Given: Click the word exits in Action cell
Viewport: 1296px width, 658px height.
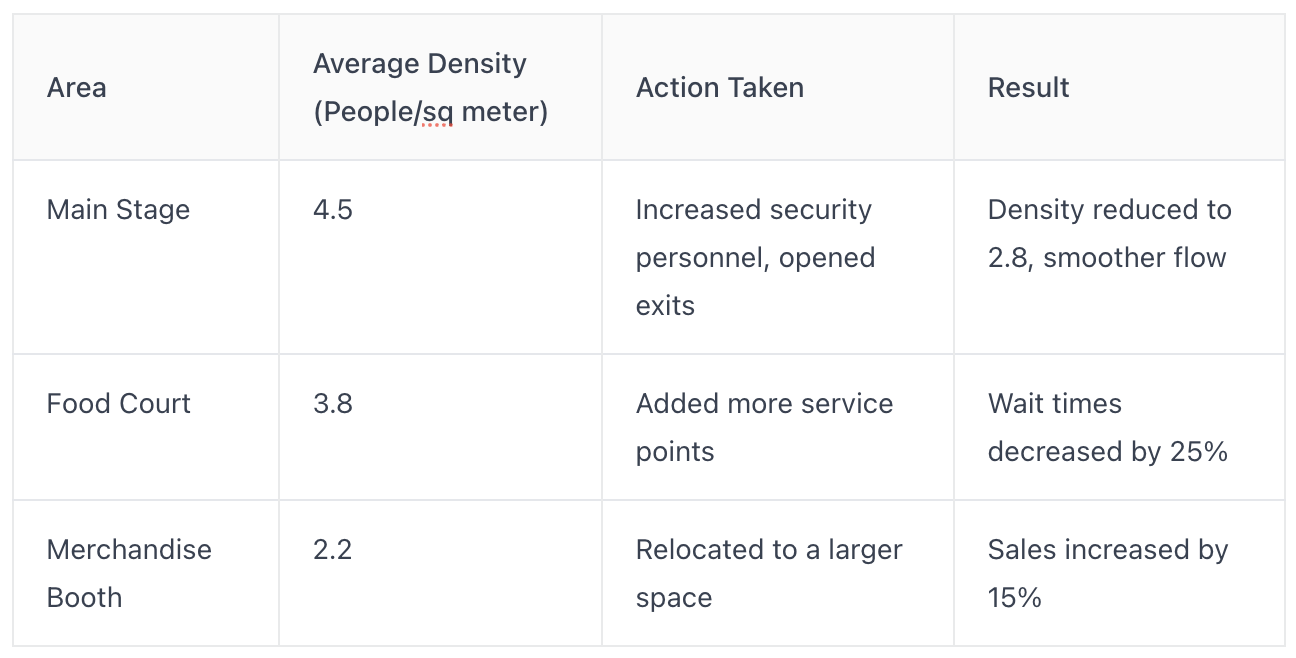Looking at the screenshot, I should [x=665, y=305].
